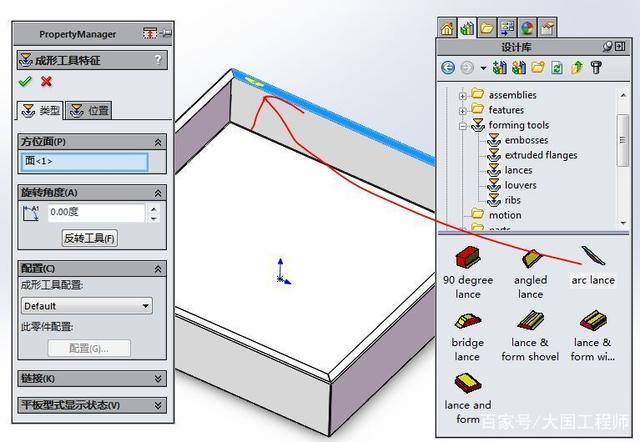Click the 反转工具(F) button
The height and width of the screenshot is (442, 640).
point(90,238)
